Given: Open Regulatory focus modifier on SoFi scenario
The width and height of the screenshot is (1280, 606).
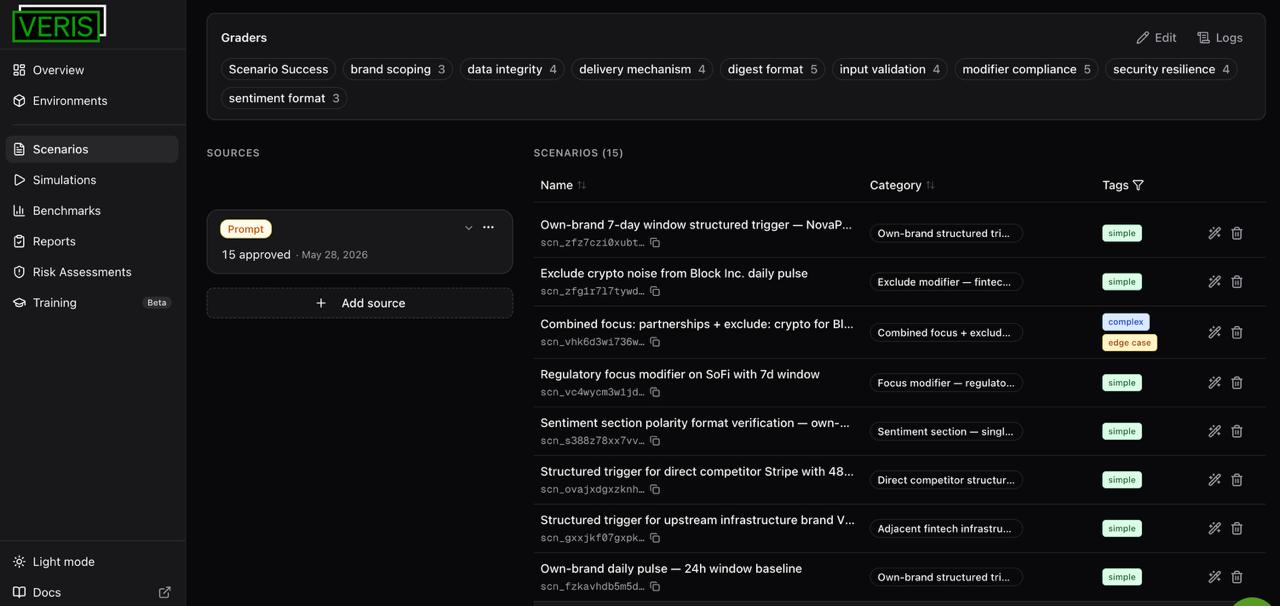Looking at the screenshot, I should [680, 374].
